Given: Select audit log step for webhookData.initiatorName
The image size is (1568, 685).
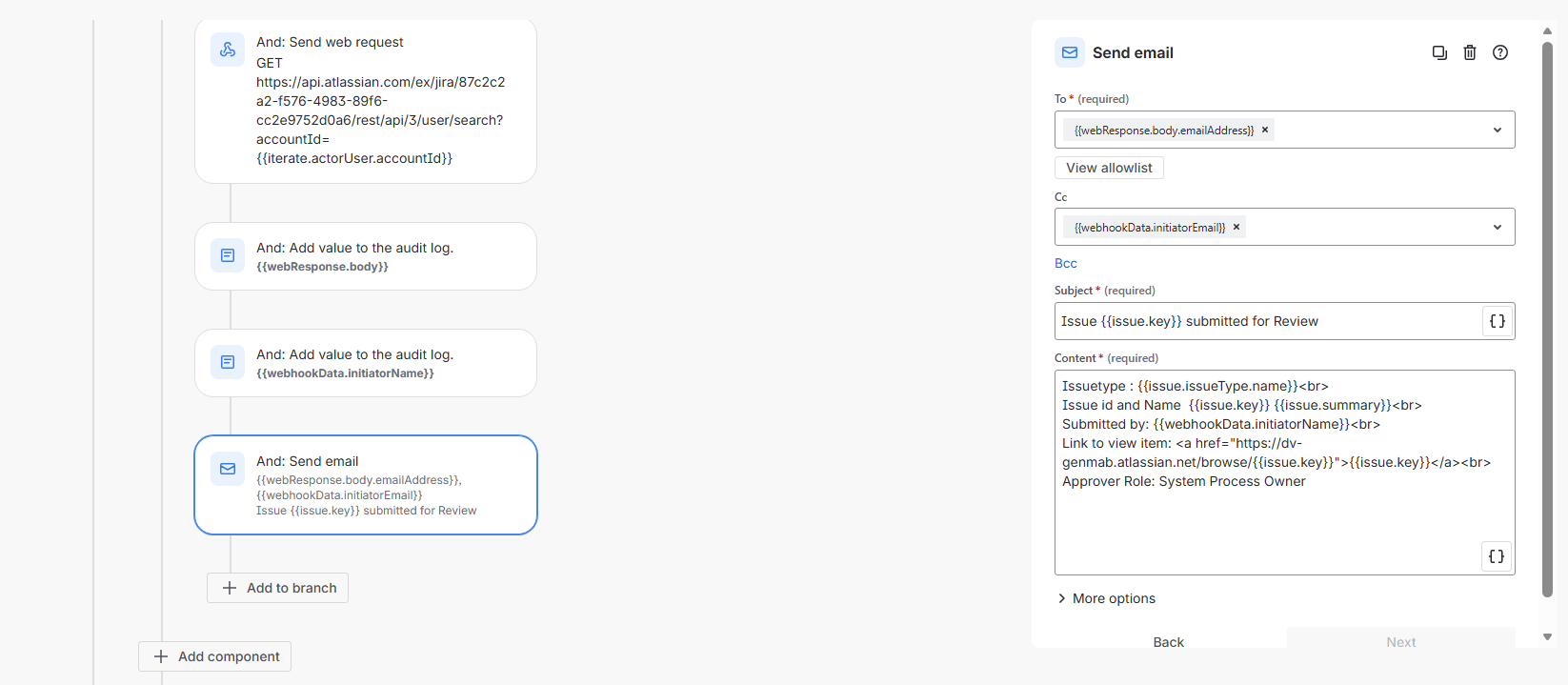Looking at the screenshot, I should (366, 363).
